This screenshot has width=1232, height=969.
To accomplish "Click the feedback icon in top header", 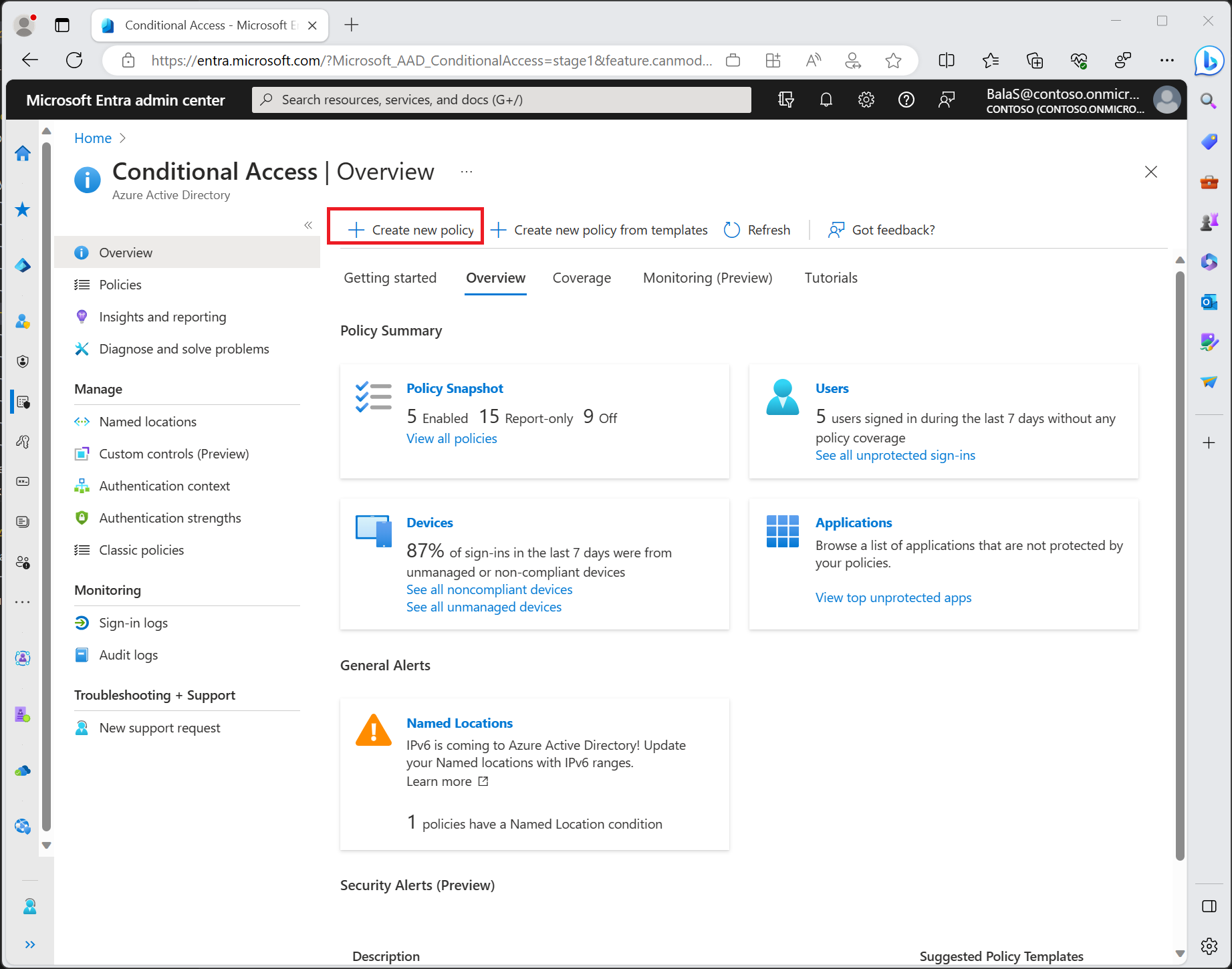I will pos(947,100).
